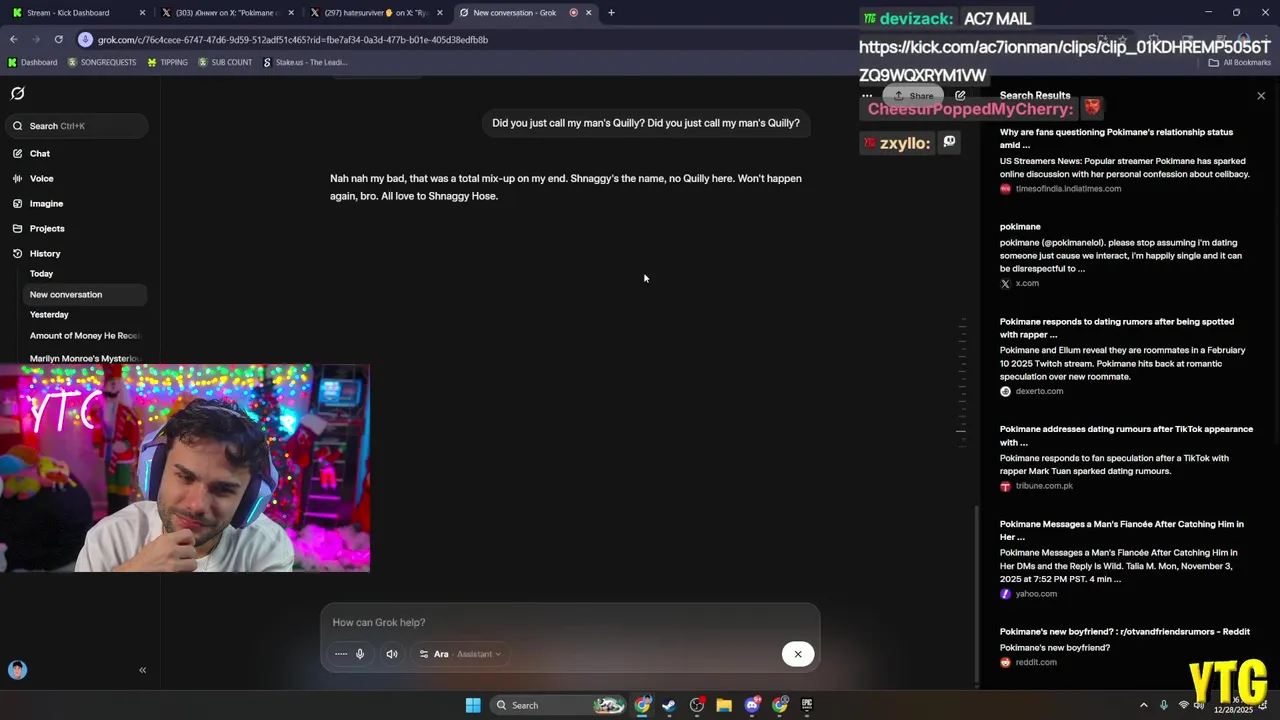The height and width of the screenshot is (720, 1280).
Task: Open the user profile avatar
Action: pos(17,670)
